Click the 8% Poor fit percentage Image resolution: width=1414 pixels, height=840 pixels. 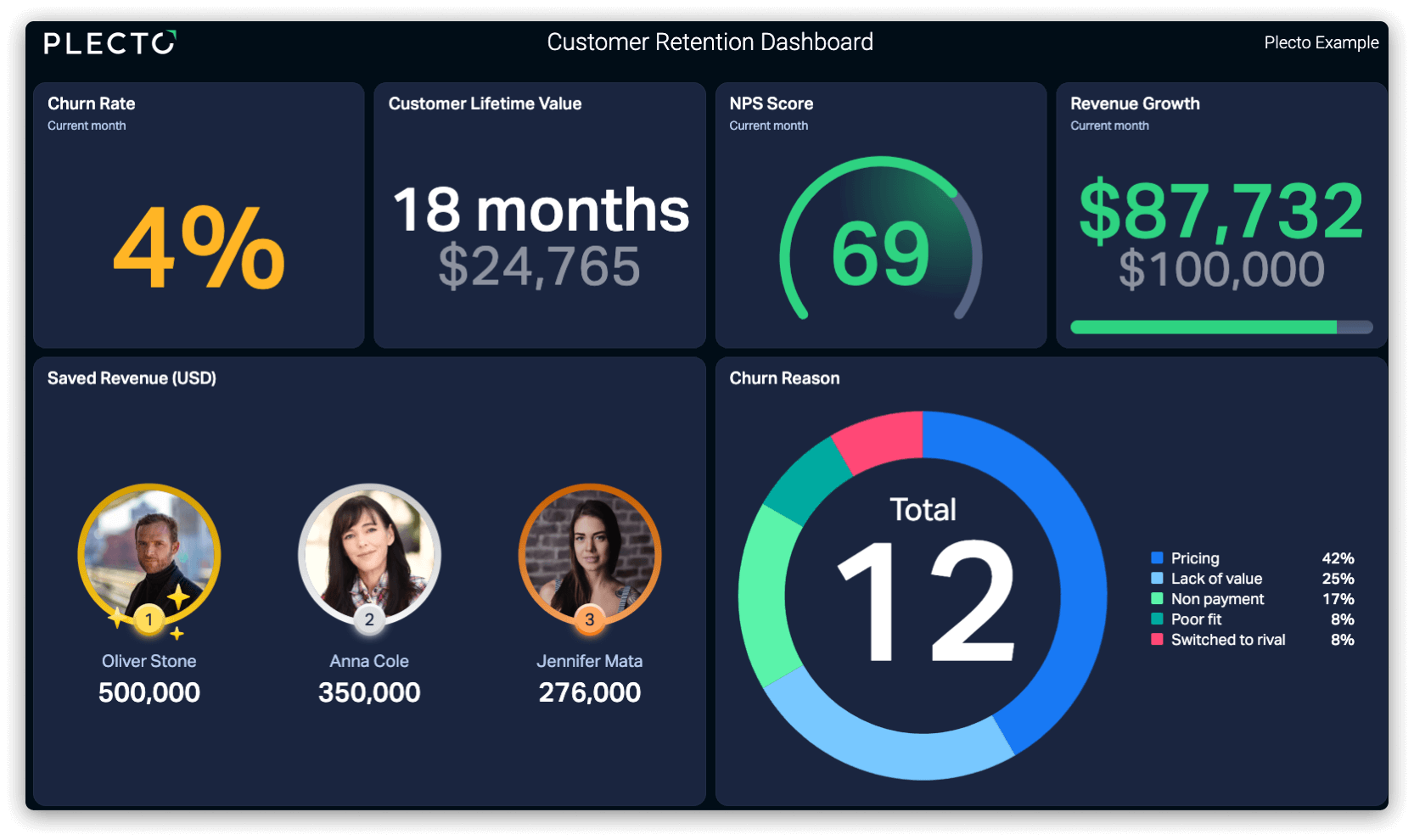pyautogui.click(x=1342, y=619)
